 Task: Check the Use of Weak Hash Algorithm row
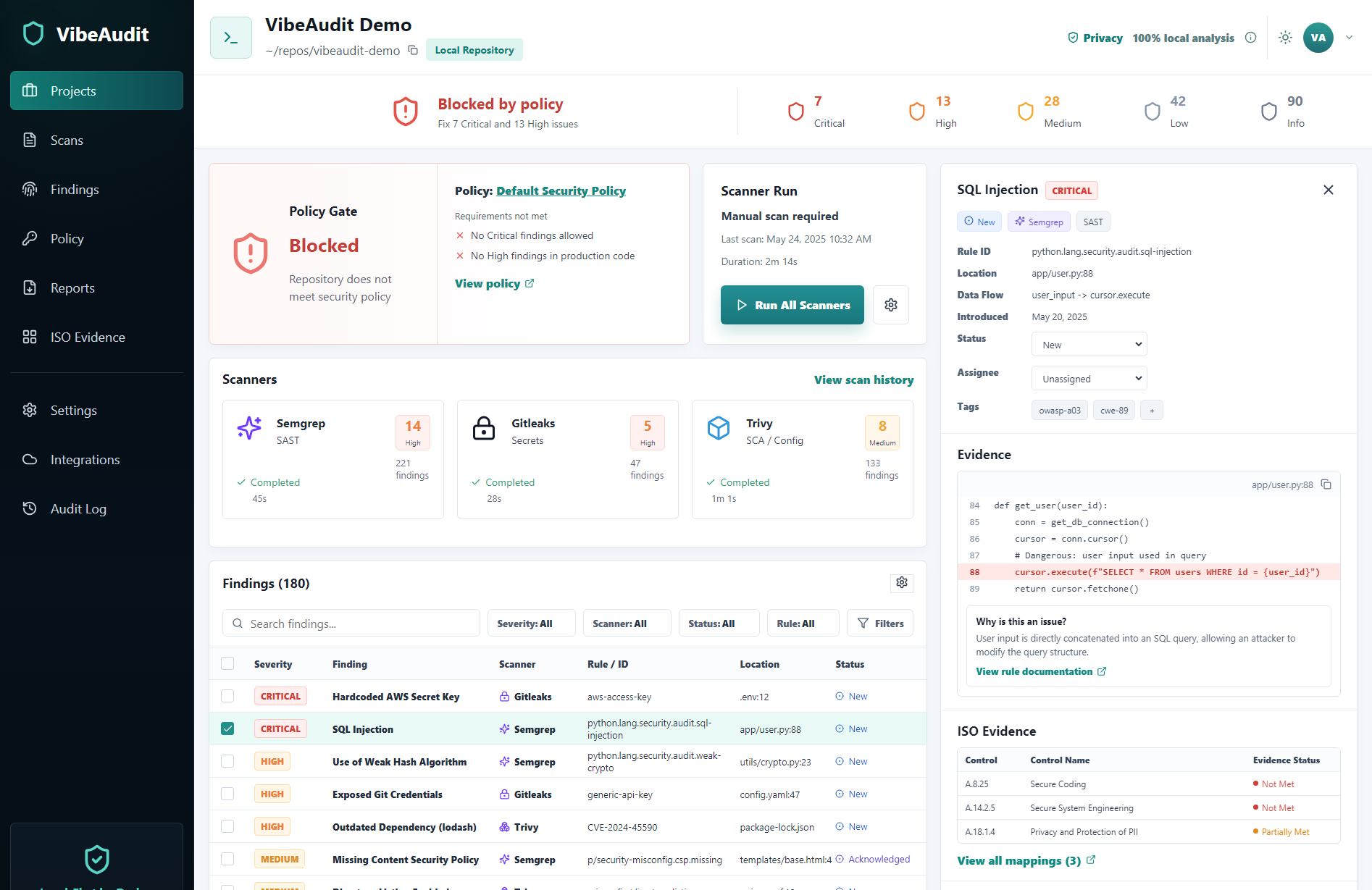point(227,761)
